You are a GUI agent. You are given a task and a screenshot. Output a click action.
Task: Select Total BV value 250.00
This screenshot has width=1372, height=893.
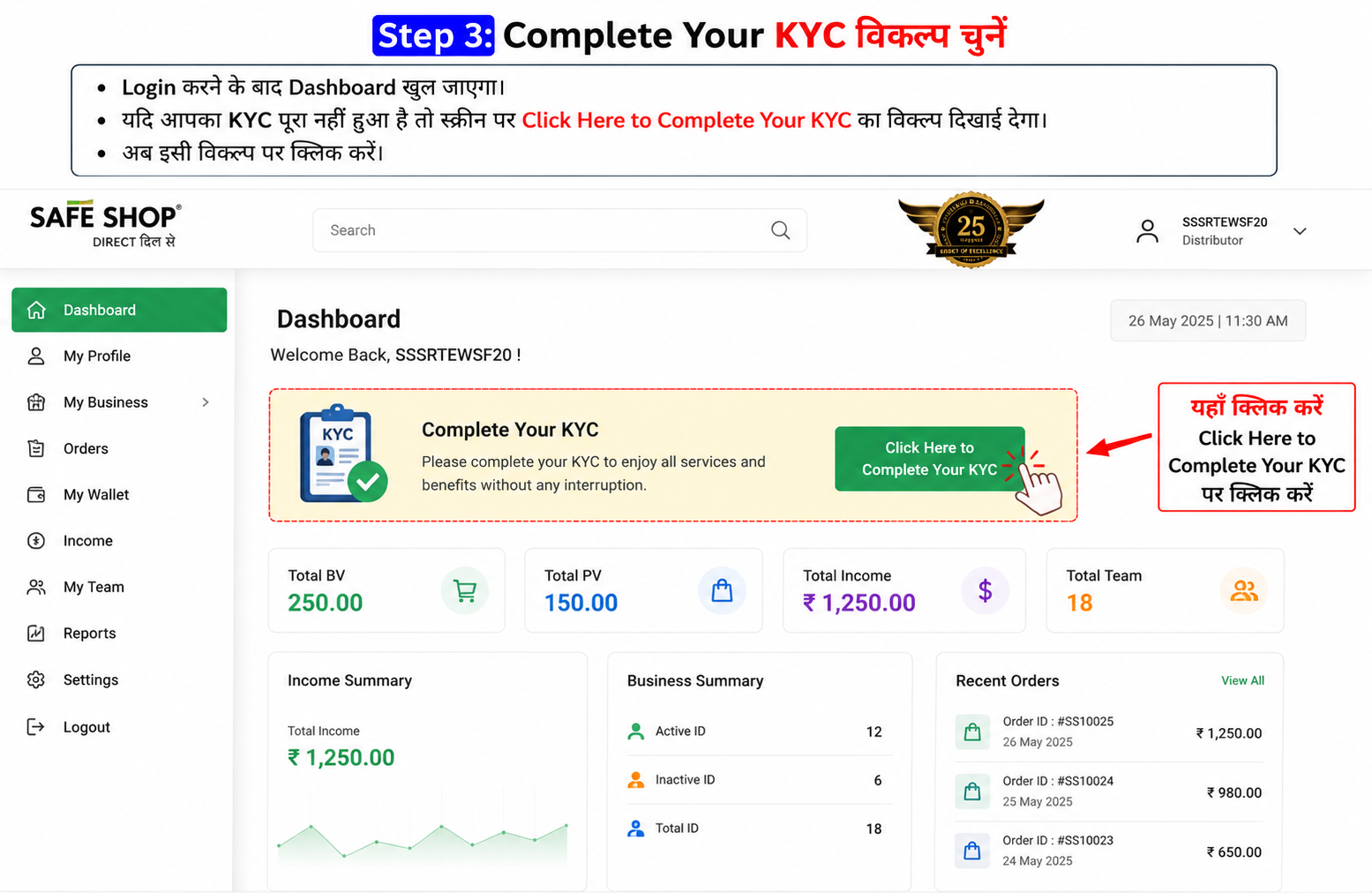click(x=325, y=603)
